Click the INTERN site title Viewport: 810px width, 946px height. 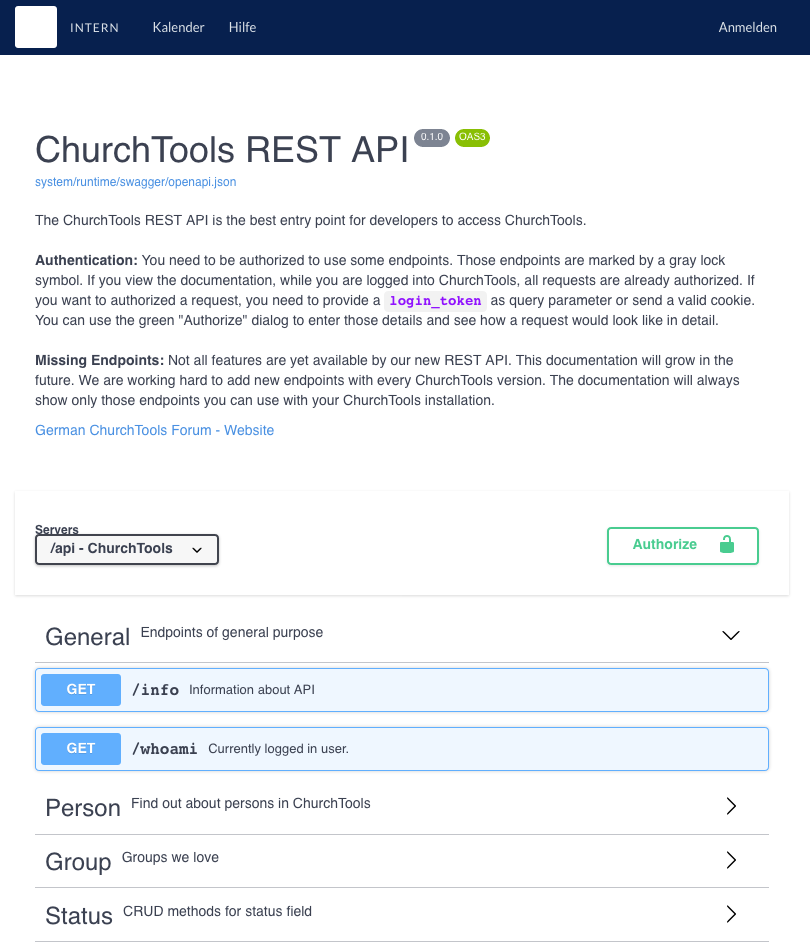click(95, 28)
